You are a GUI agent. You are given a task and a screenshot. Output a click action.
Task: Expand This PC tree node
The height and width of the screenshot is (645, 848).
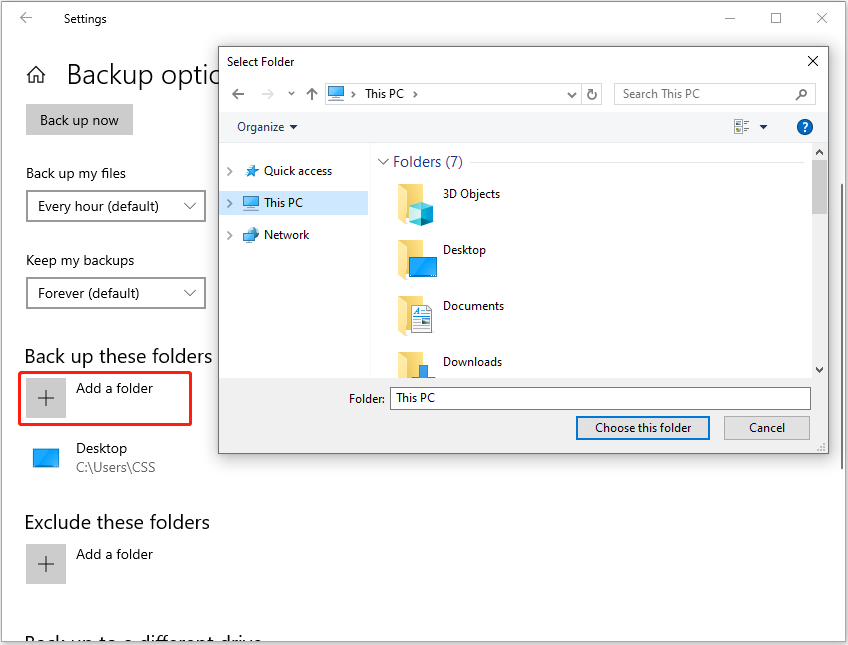coord(229,203)
